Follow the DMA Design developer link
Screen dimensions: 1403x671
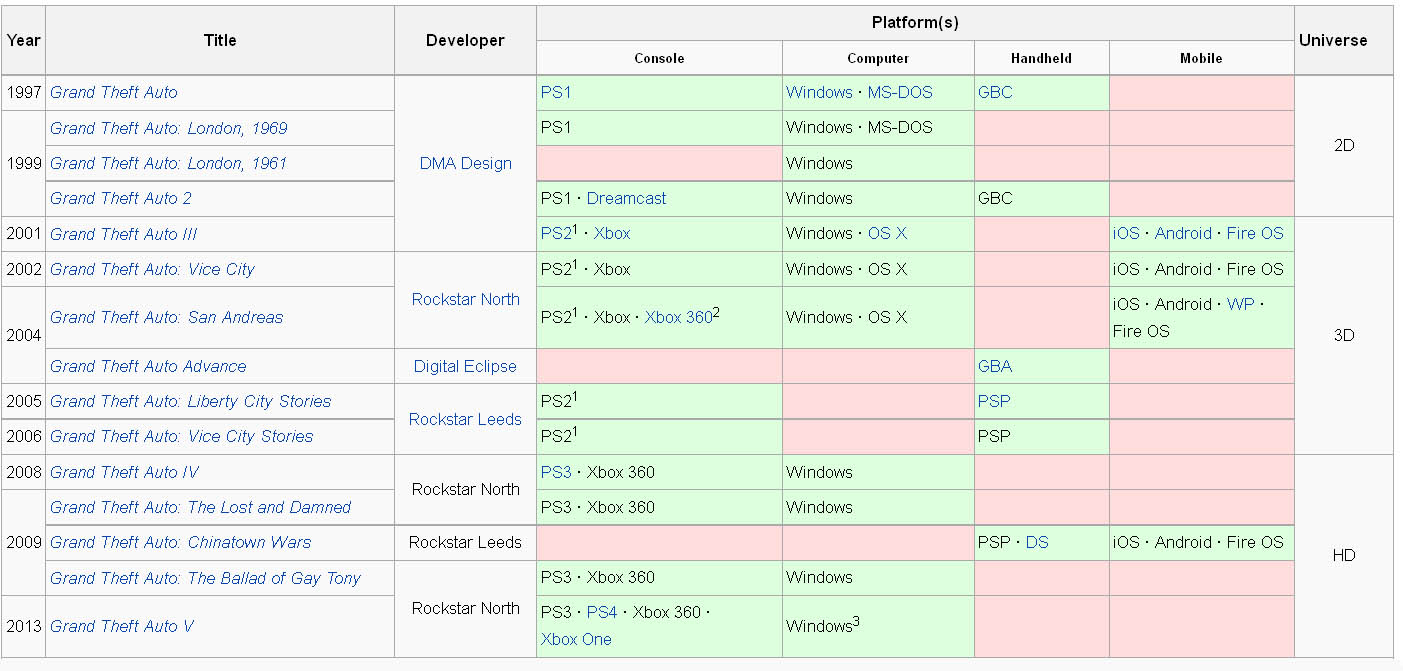[466, 163]
